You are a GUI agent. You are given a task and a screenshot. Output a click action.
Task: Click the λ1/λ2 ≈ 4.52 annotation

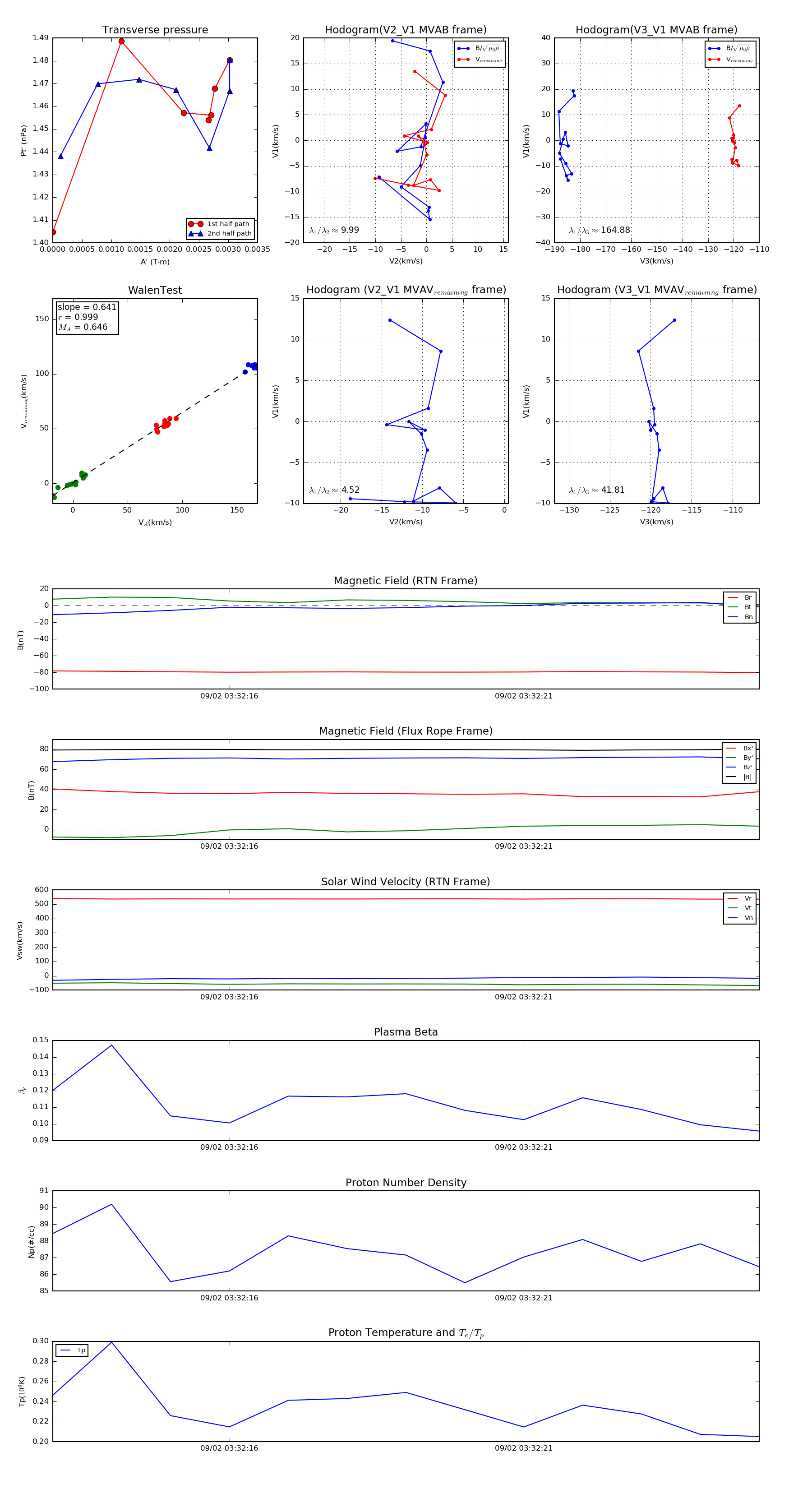[334, 490]
